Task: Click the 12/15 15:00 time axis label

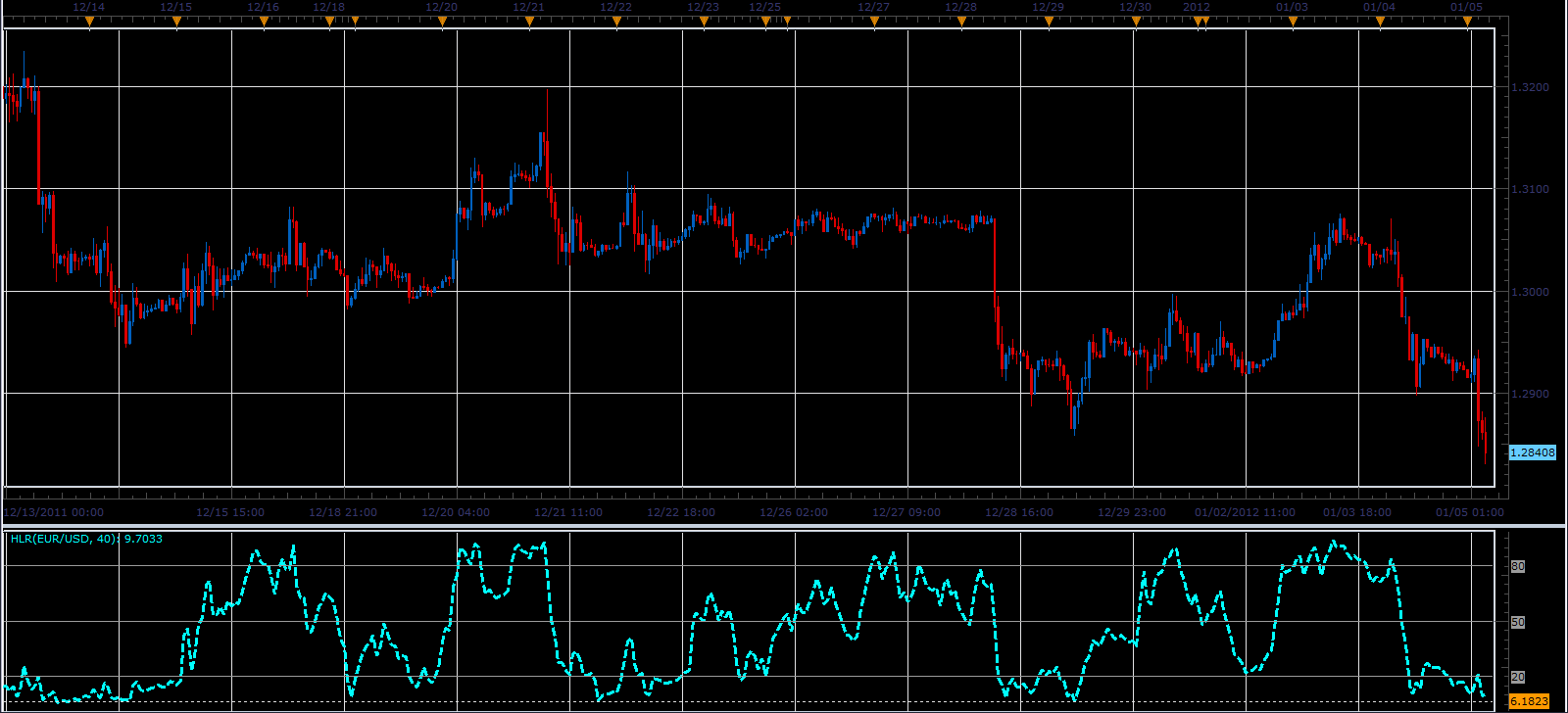Action: [x=230, y=512]
